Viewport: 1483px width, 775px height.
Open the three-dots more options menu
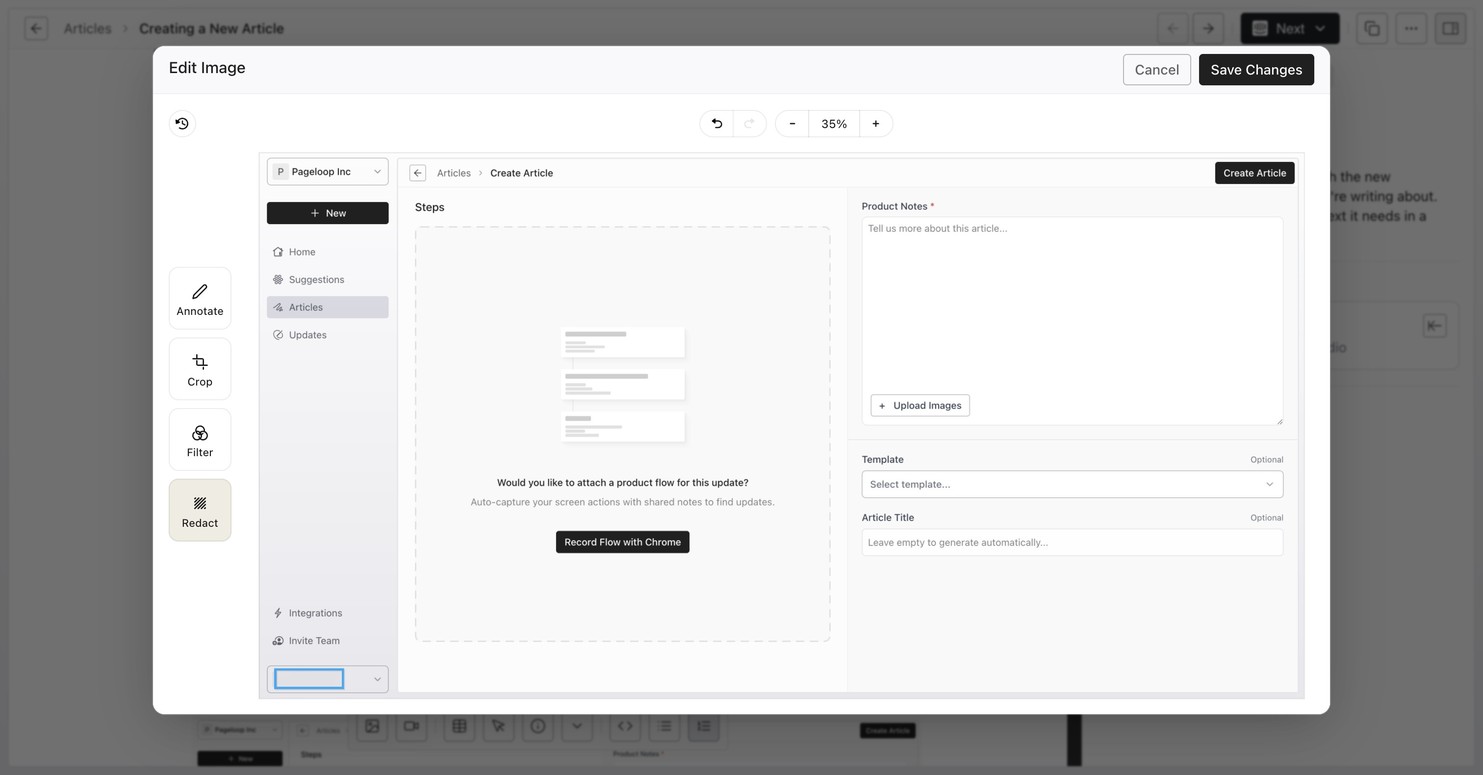tap(1411, 28)
